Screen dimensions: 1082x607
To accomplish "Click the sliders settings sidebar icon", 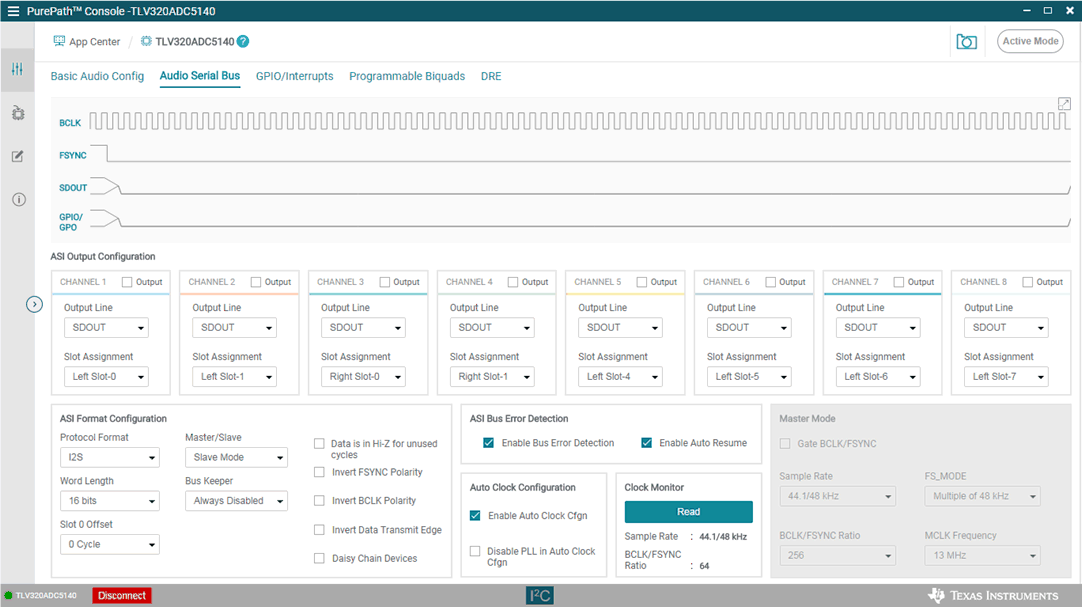I will [x=17, y=69].
